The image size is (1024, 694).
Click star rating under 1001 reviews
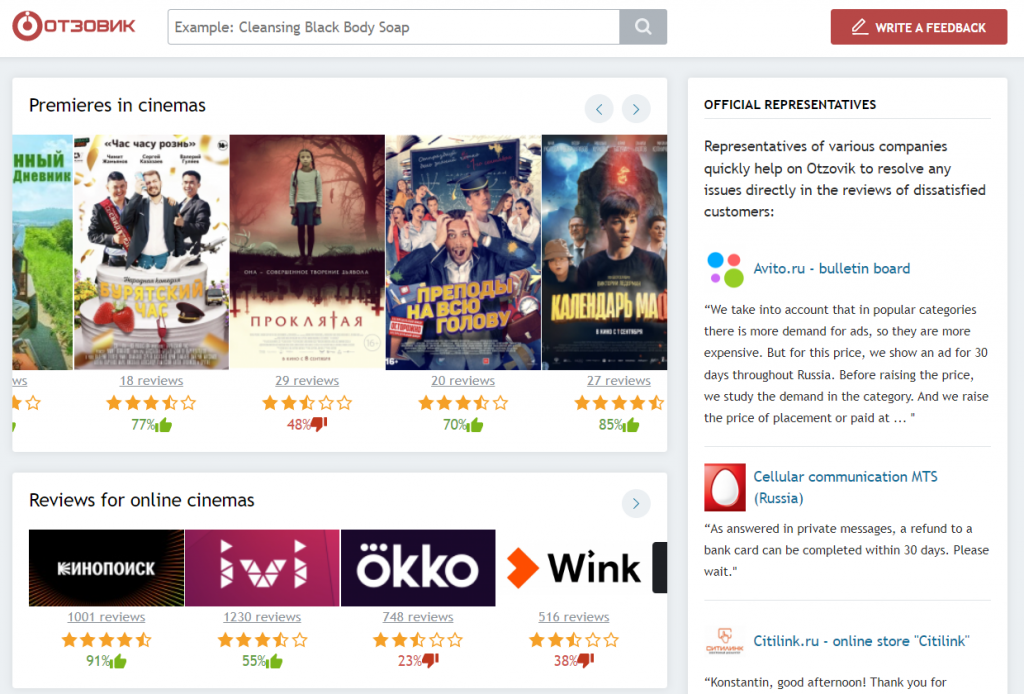click(106, 640)
